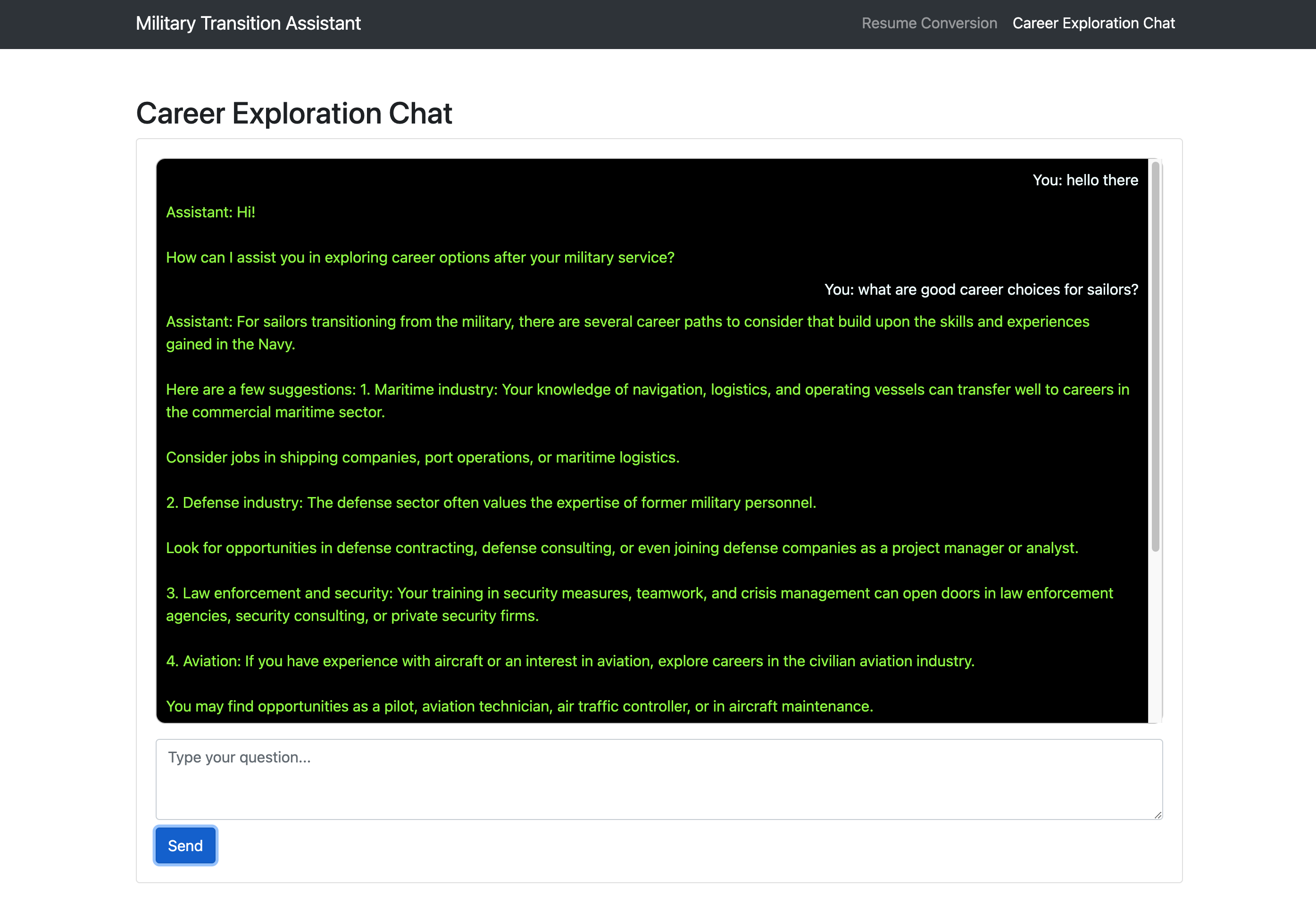Click the Career Exploration Chat page heading
The height and width of the screenshot is (911, 1316).
coord(294,113)
